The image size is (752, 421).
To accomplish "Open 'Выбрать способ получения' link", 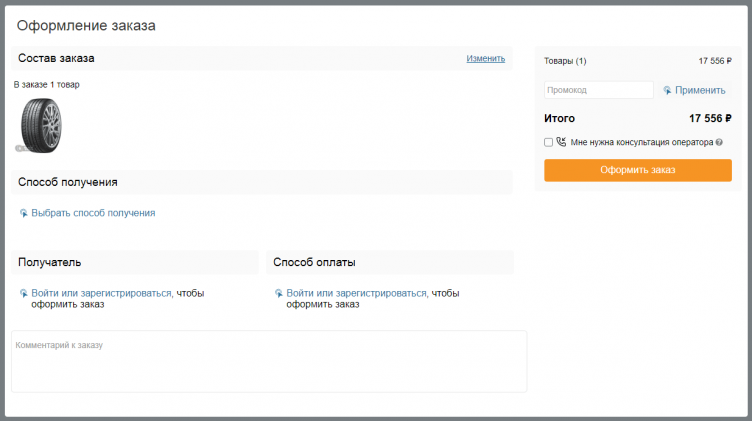I will click(x=93, y=213).
